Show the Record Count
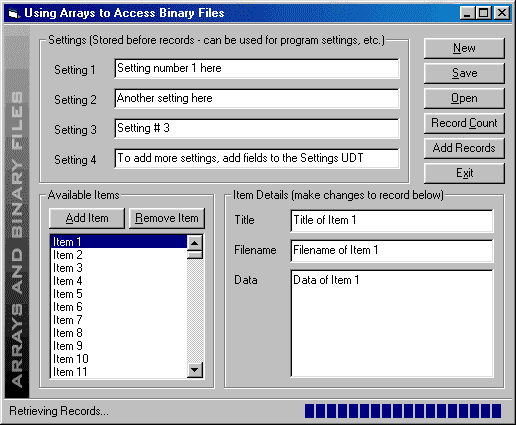 (464, 123)
